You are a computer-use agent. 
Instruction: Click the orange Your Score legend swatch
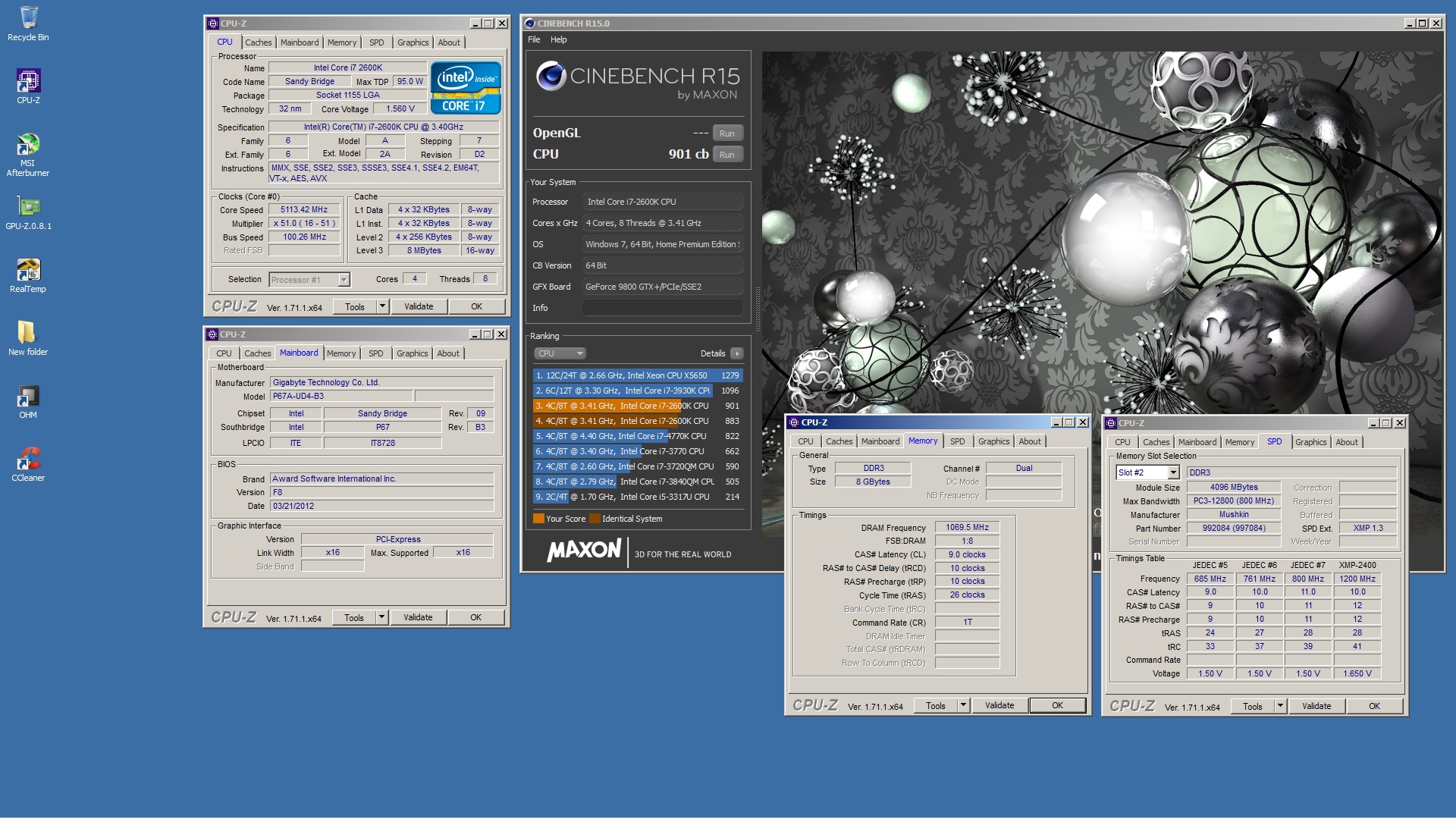coord(538,519)
